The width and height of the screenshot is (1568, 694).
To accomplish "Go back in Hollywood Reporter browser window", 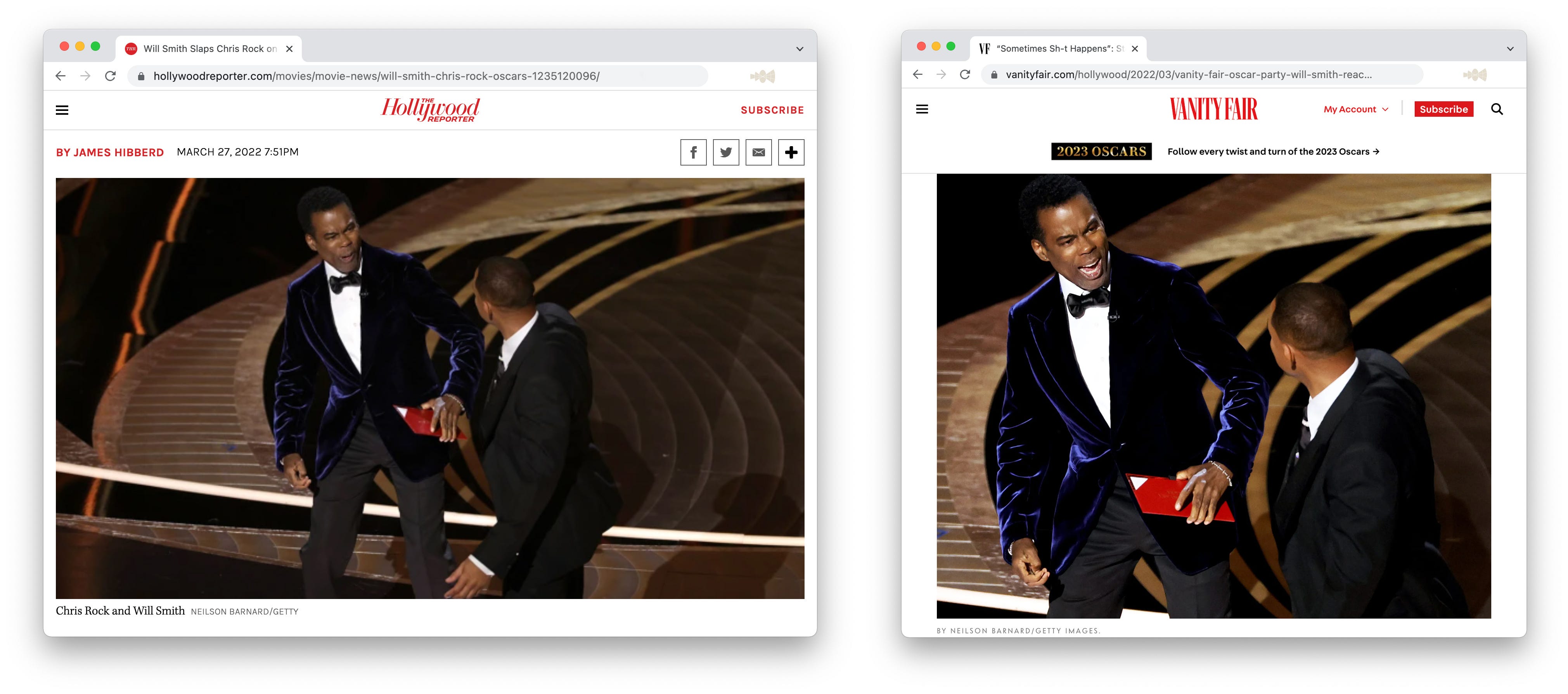I will 60,76.
